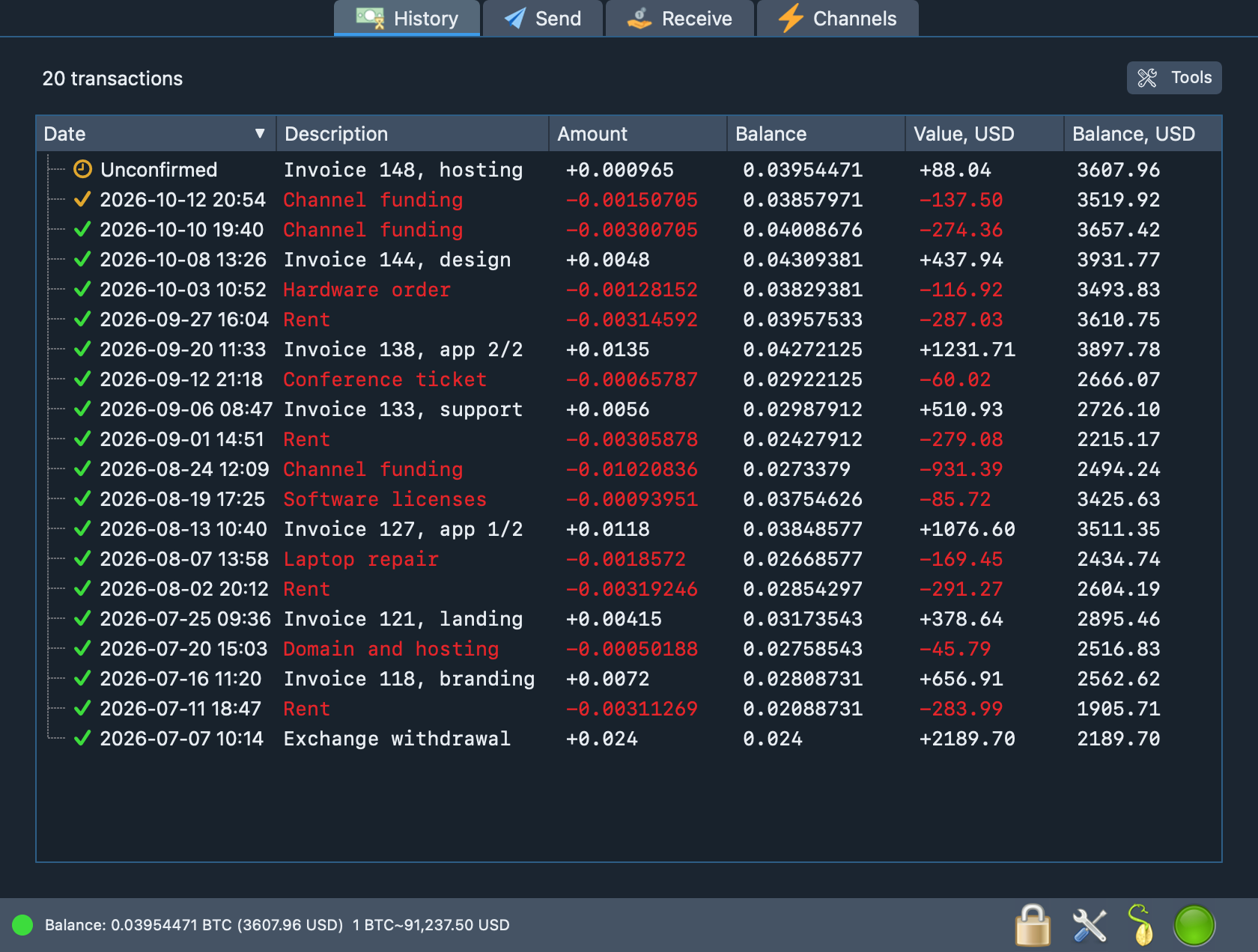Viewport: 1258px width, 952px height.
Task: Select 'Laptop repair' description
Action: tap(361, 559)
